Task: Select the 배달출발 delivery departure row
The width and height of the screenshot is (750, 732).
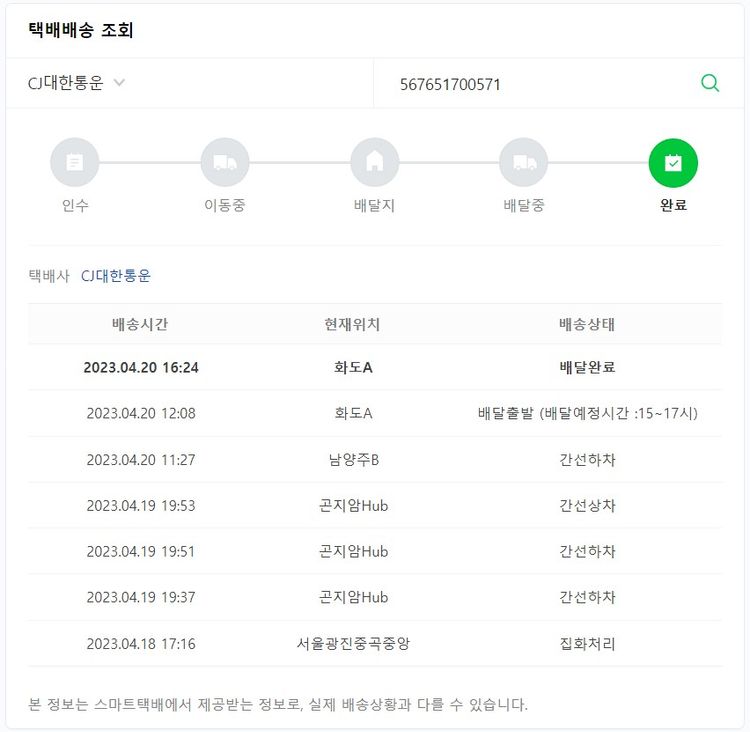Action: pyautogui.click(x=587, y=413)
